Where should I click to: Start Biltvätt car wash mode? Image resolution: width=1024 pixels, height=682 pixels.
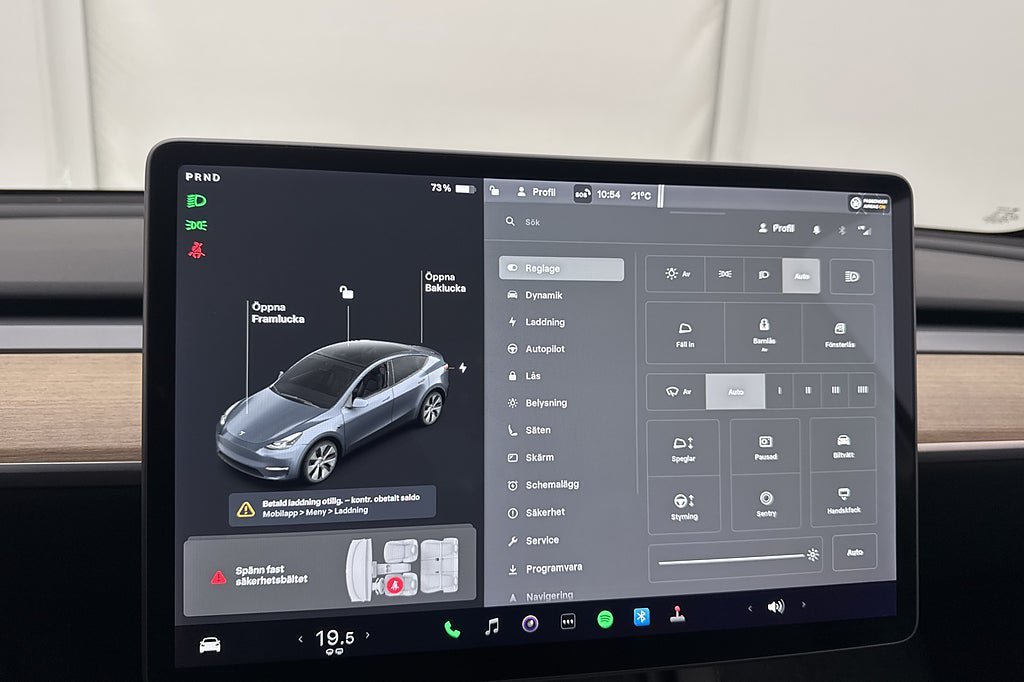(843, 446)
